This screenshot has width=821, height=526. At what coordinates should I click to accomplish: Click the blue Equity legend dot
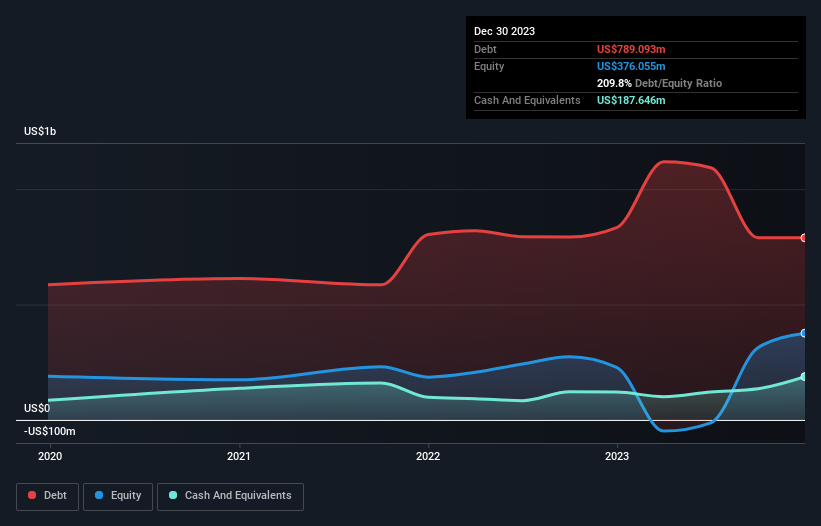coord(99,495)
